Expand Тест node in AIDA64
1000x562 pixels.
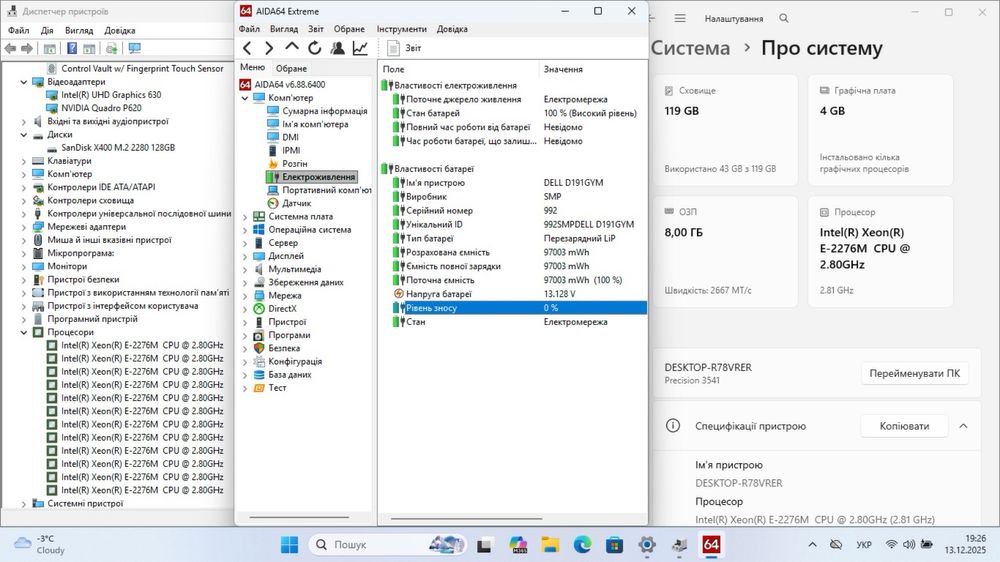[245, 388]
